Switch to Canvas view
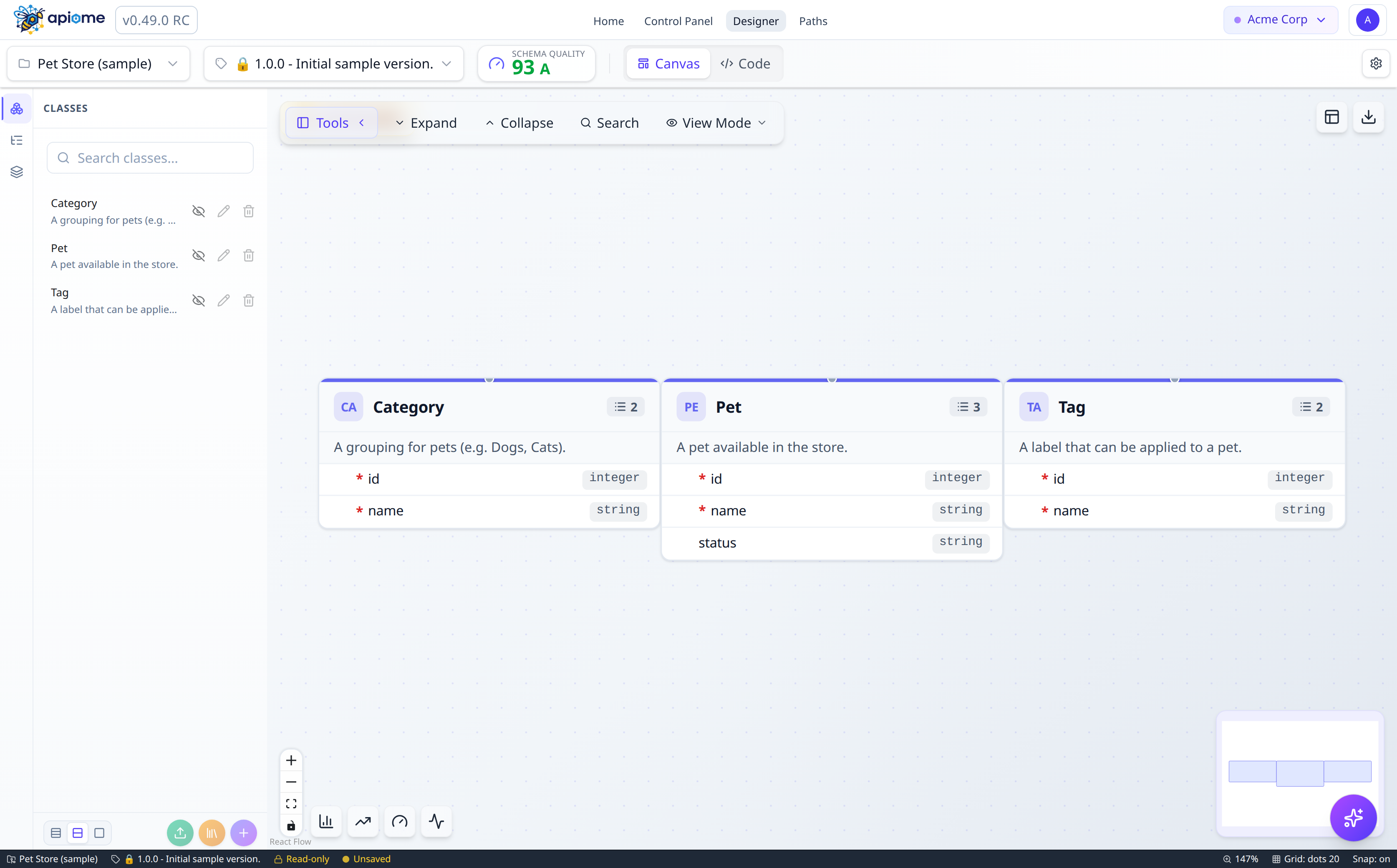 [x=668, y=63]
